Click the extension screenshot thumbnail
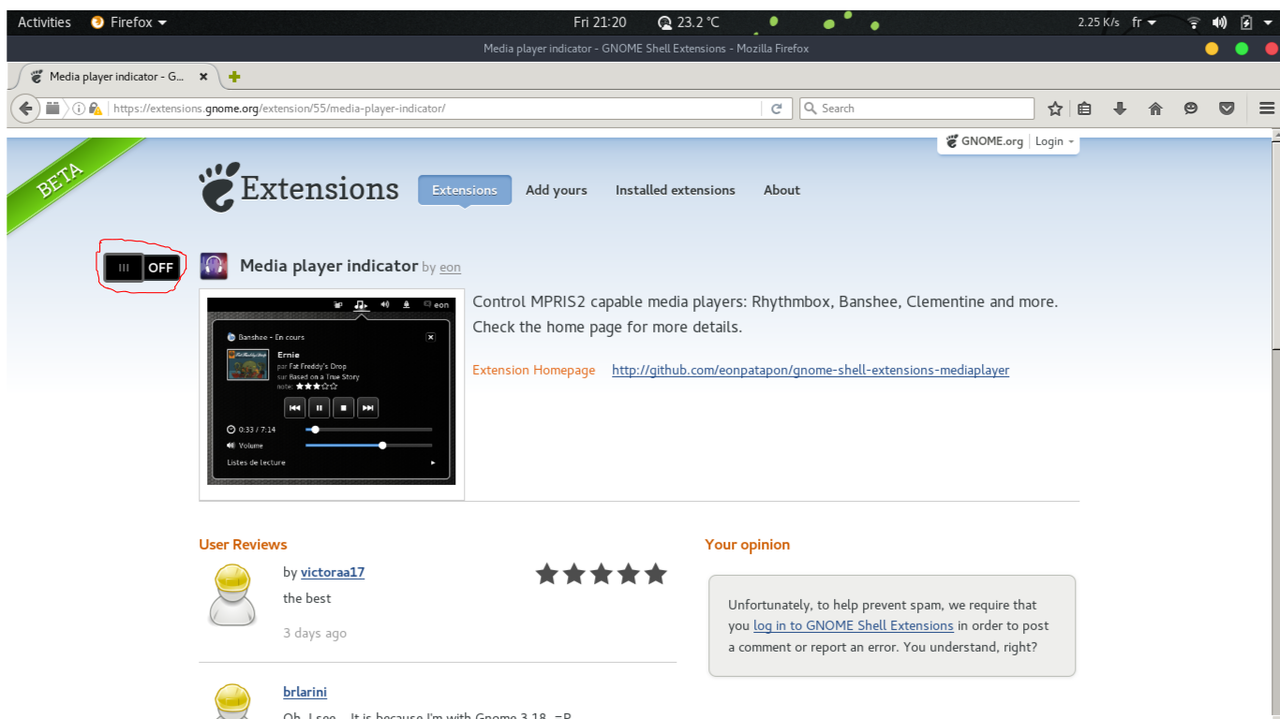The height and width of the screenshot is (719, 1280). [x=331, y=391]
